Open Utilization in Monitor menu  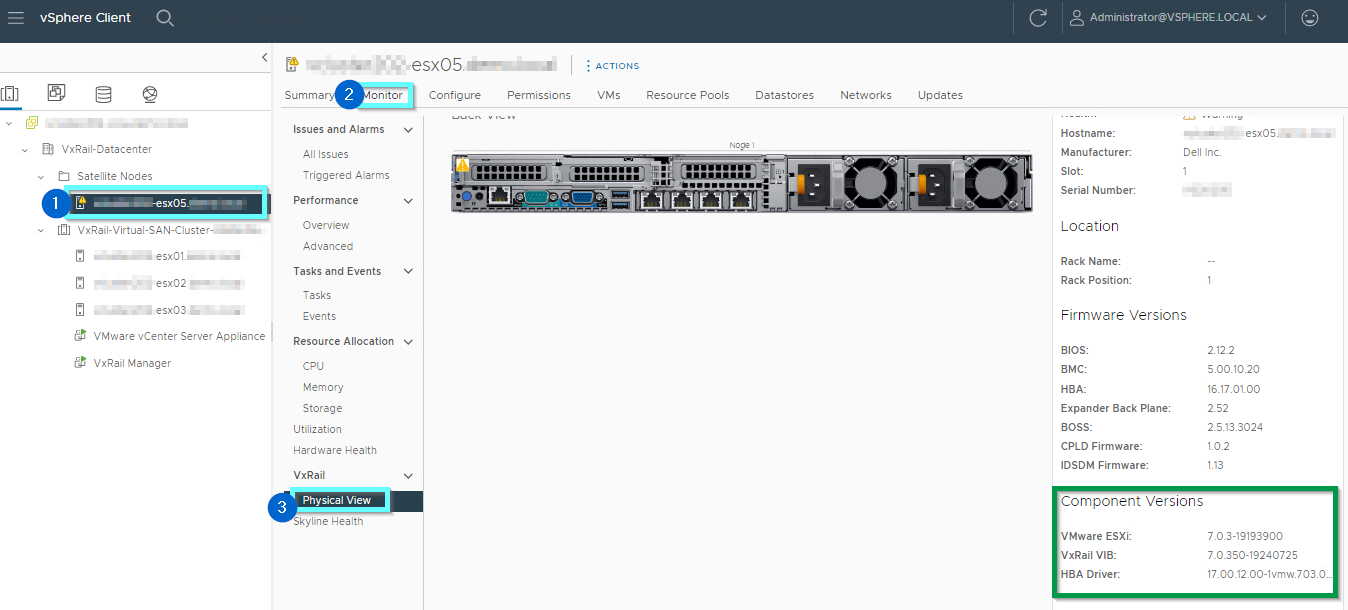click(x=317, y=429)
